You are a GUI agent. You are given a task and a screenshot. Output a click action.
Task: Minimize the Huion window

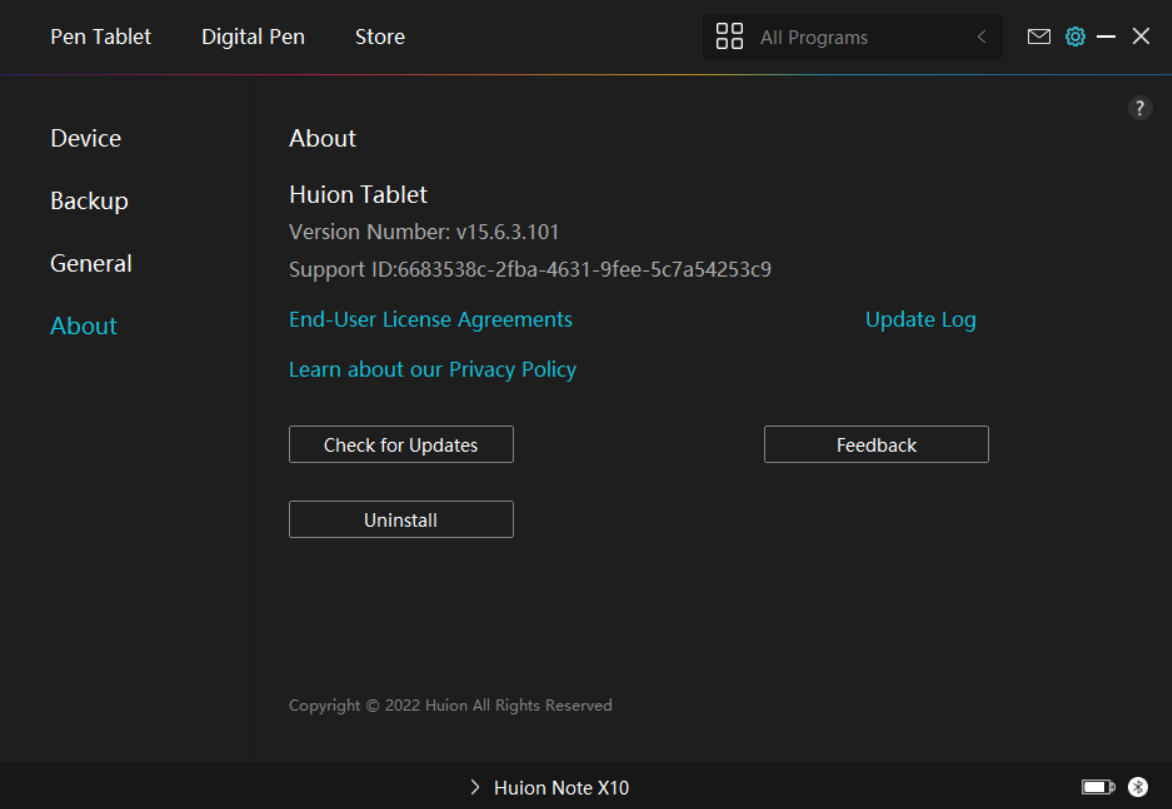[x=1106, y=37]
